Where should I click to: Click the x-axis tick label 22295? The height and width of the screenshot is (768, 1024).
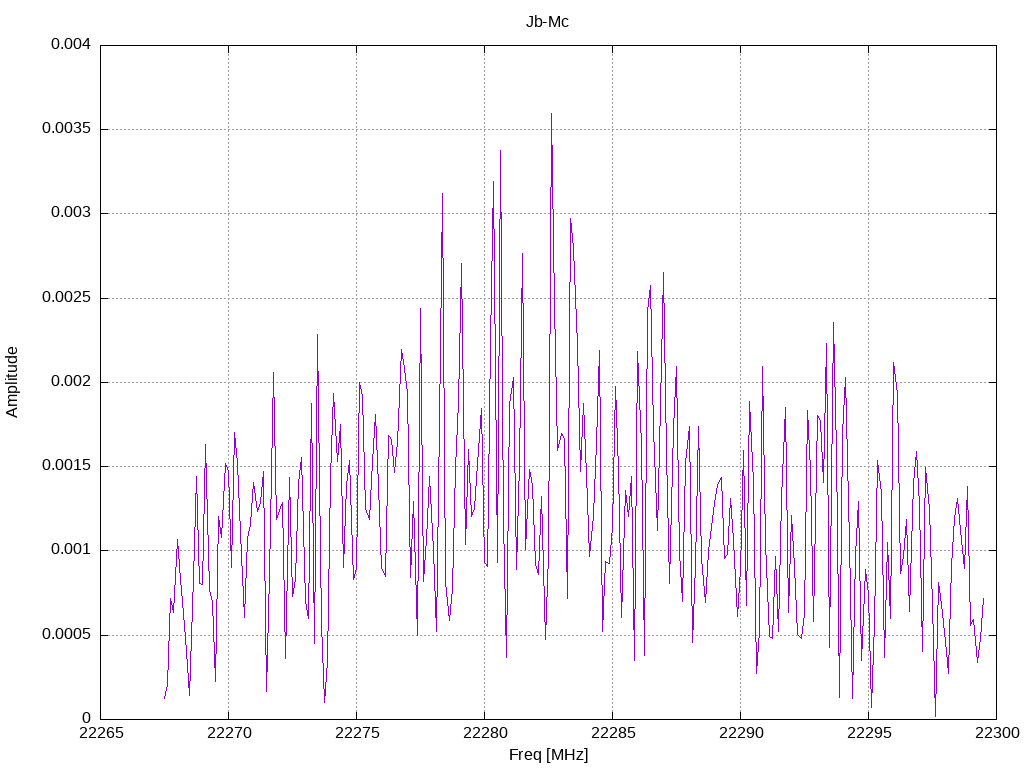pos(869,733)
